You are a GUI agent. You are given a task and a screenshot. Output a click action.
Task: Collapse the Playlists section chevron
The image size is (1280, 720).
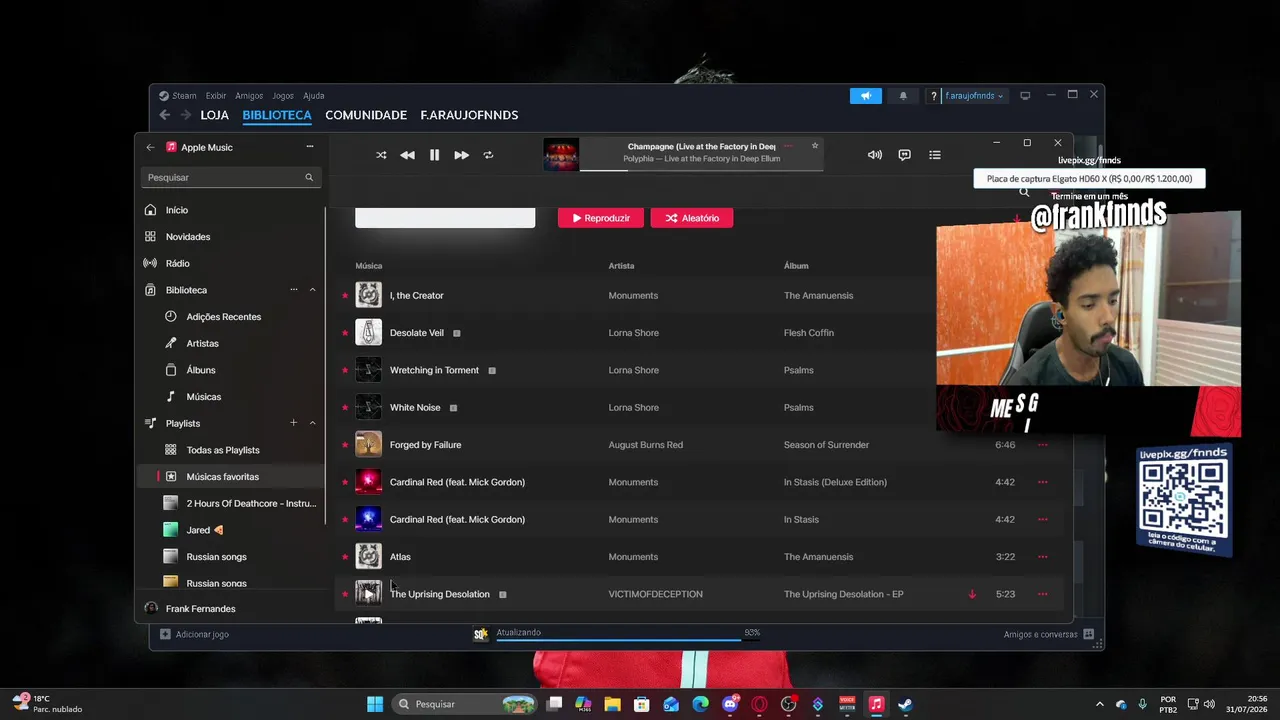click(x=312, y=423)
